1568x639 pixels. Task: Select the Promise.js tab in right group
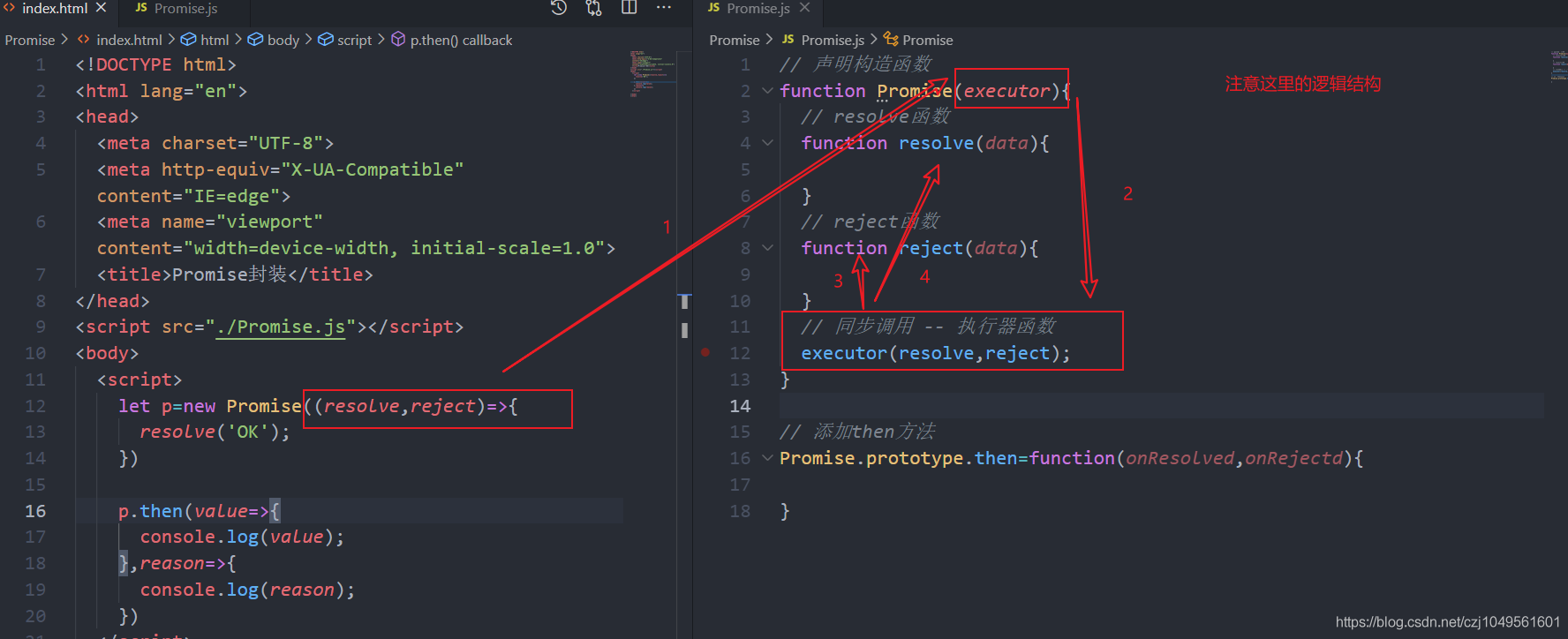[758, 8]
